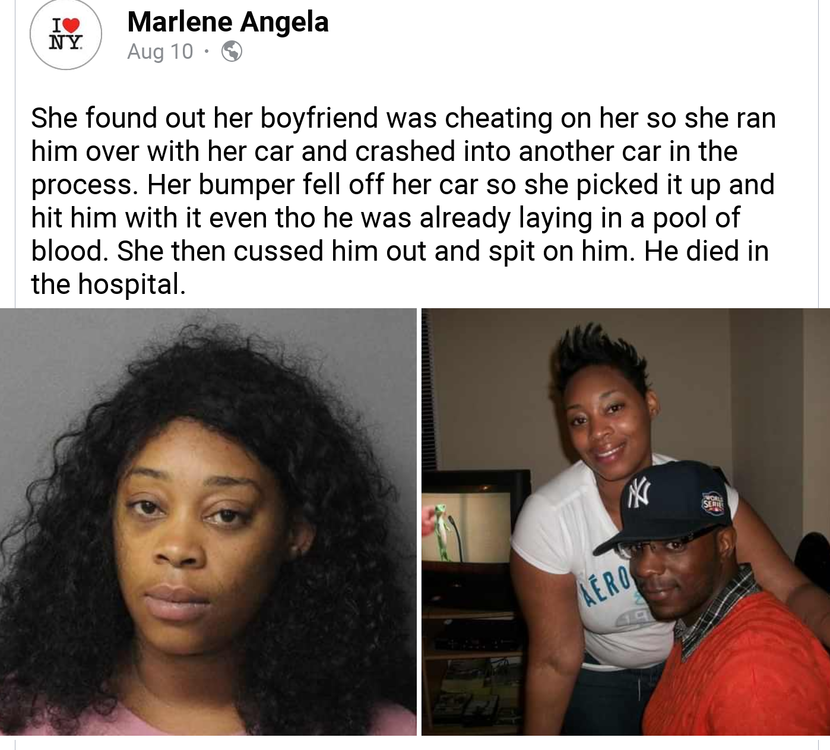Open the I Love NY profile picture

[66, 35]
